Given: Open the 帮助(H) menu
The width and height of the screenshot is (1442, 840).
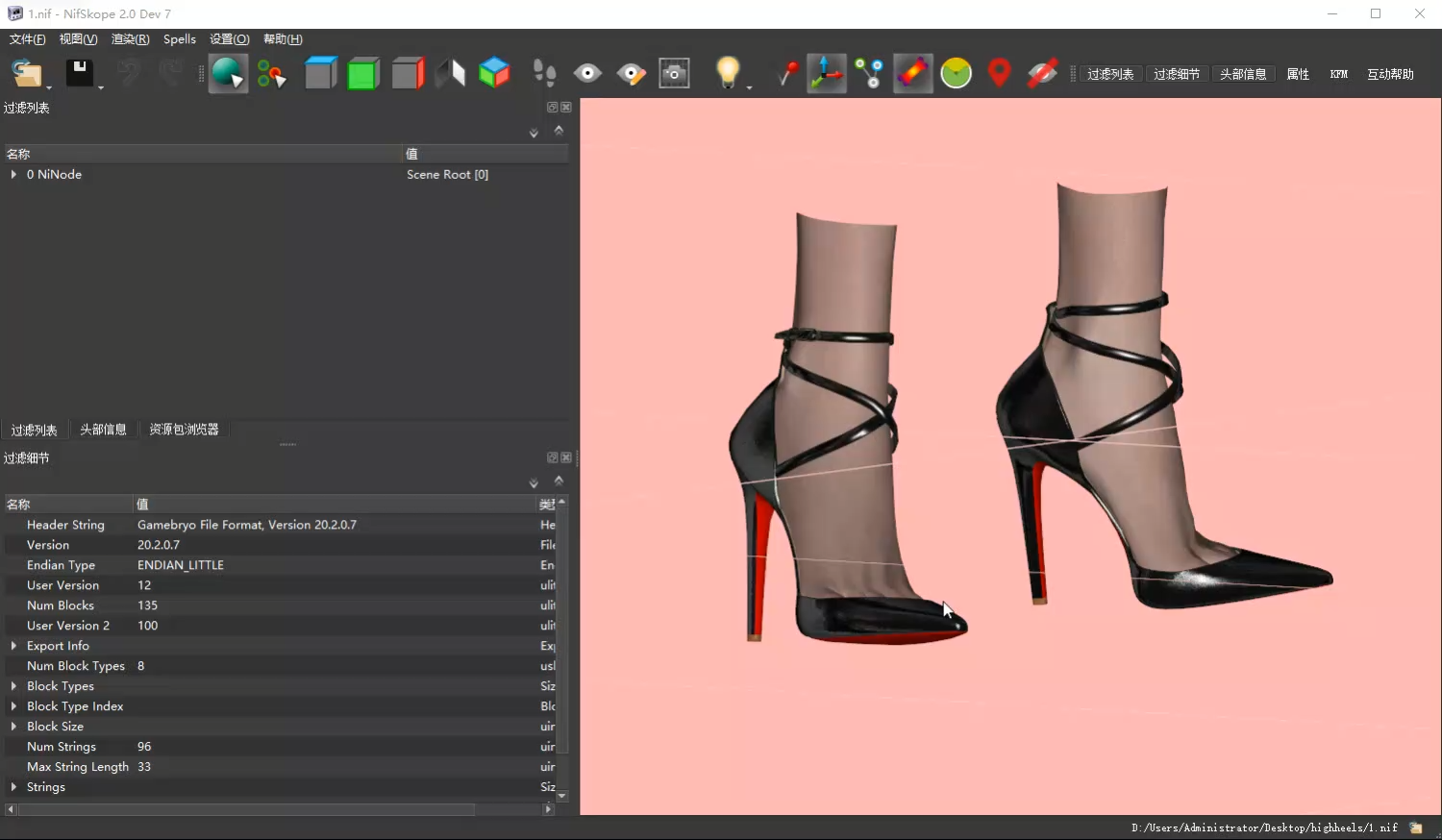Looking at the screenshot, I should pos(283,39).
